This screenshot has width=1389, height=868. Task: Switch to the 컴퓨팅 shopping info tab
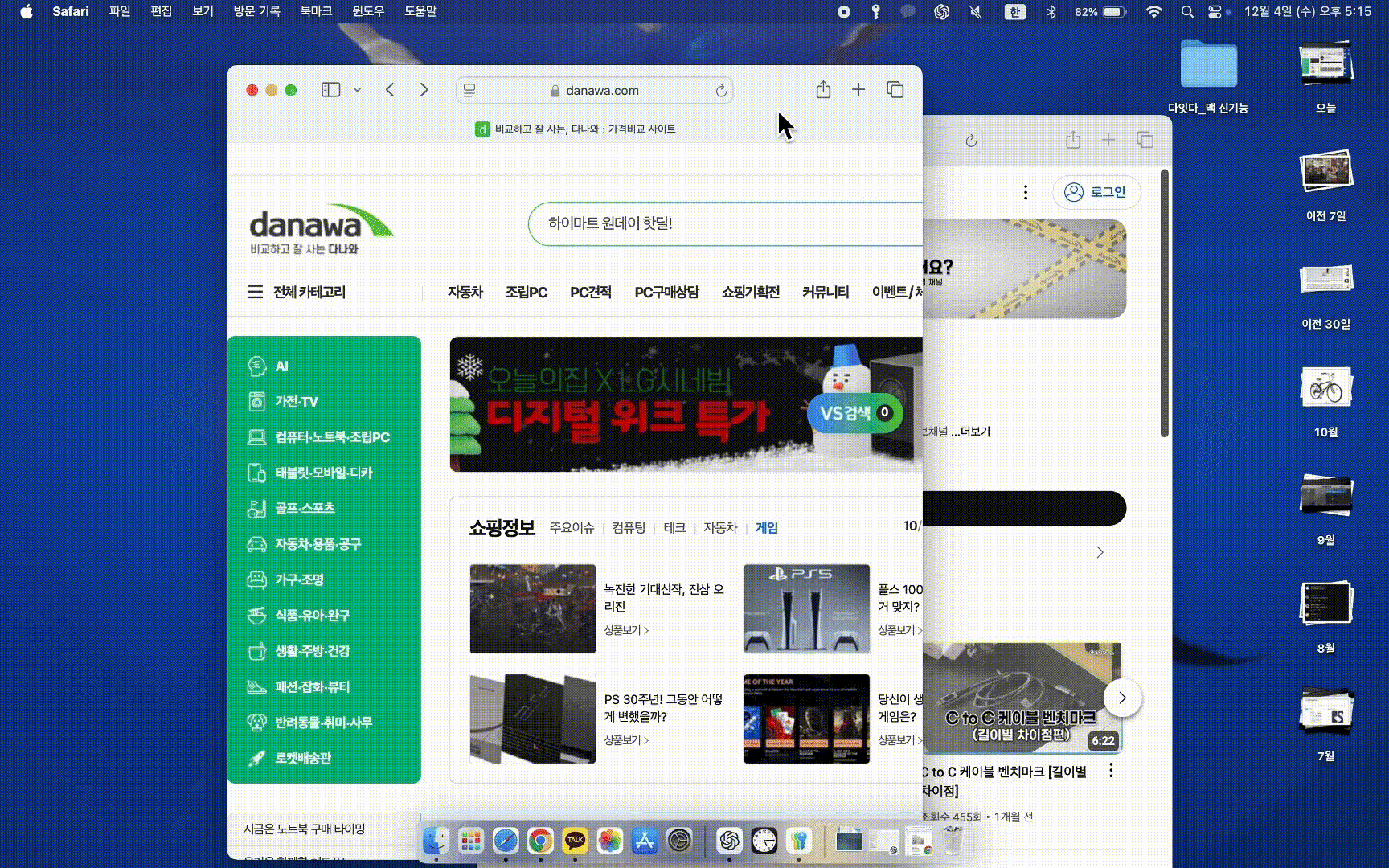pos(629,528)
